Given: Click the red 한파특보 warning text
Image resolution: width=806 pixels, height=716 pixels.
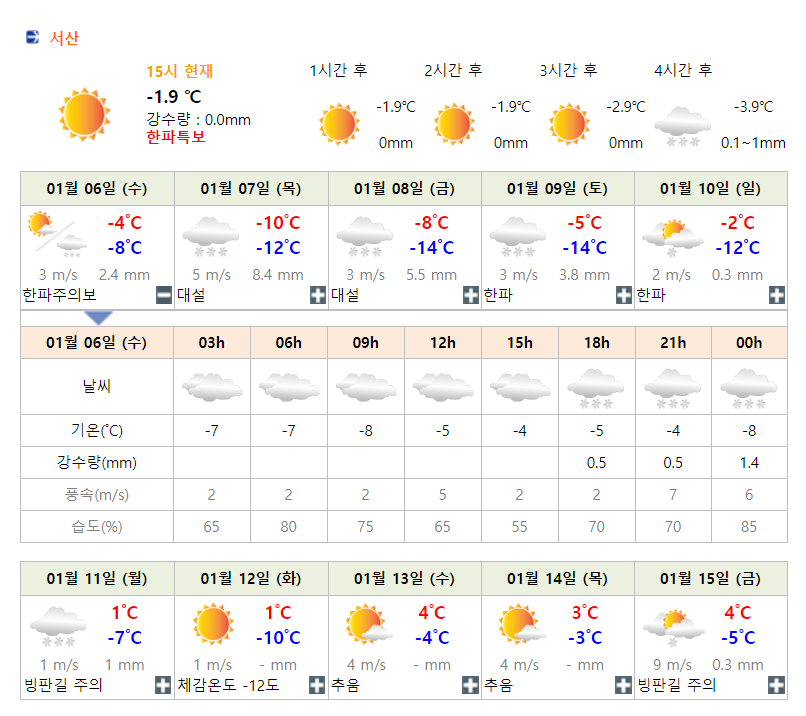Looking at the screenshot, I should [x=176, y=137].
